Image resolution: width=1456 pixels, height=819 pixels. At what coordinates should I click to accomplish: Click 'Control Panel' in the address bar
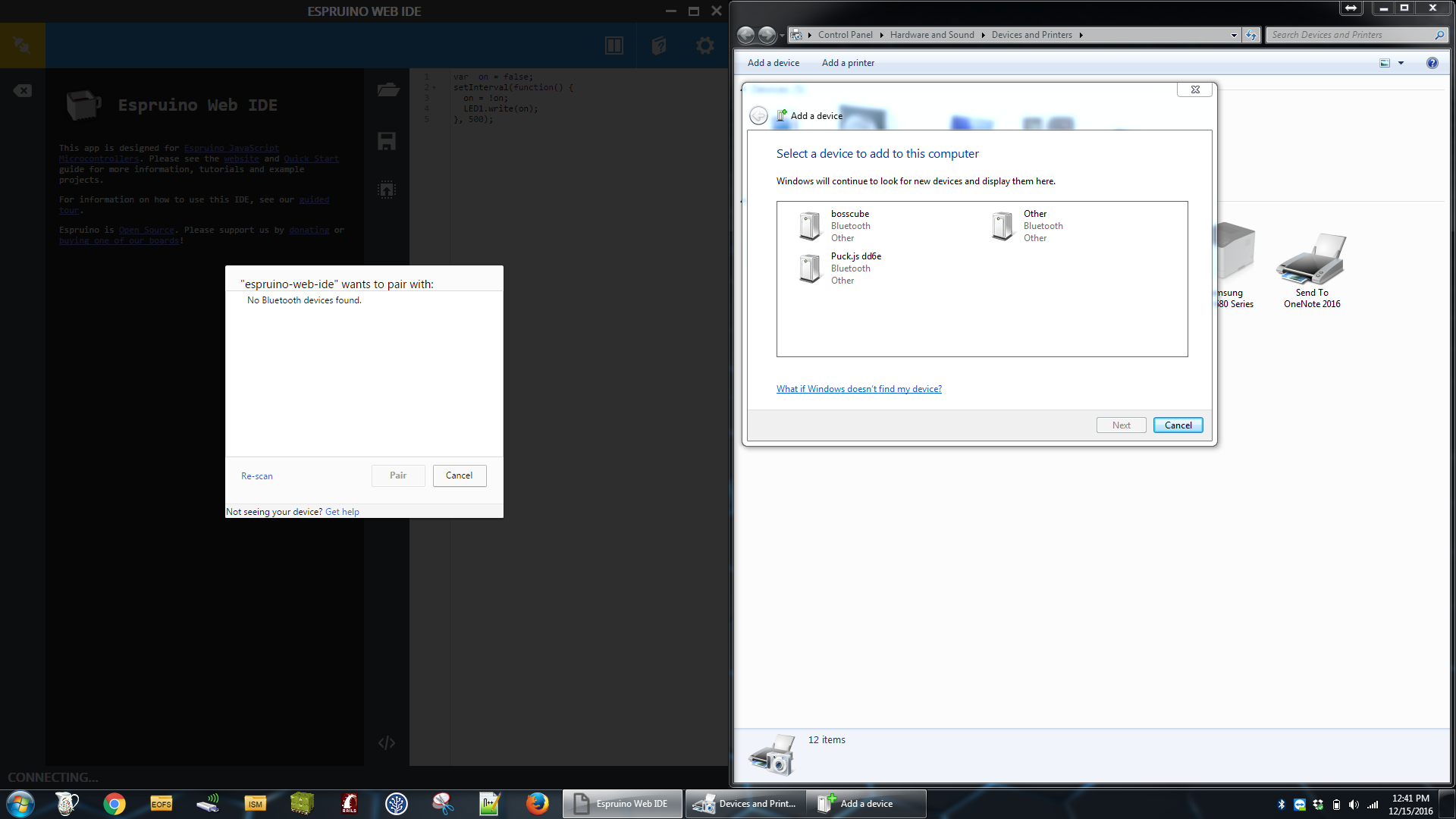click(x=845, y=35)
